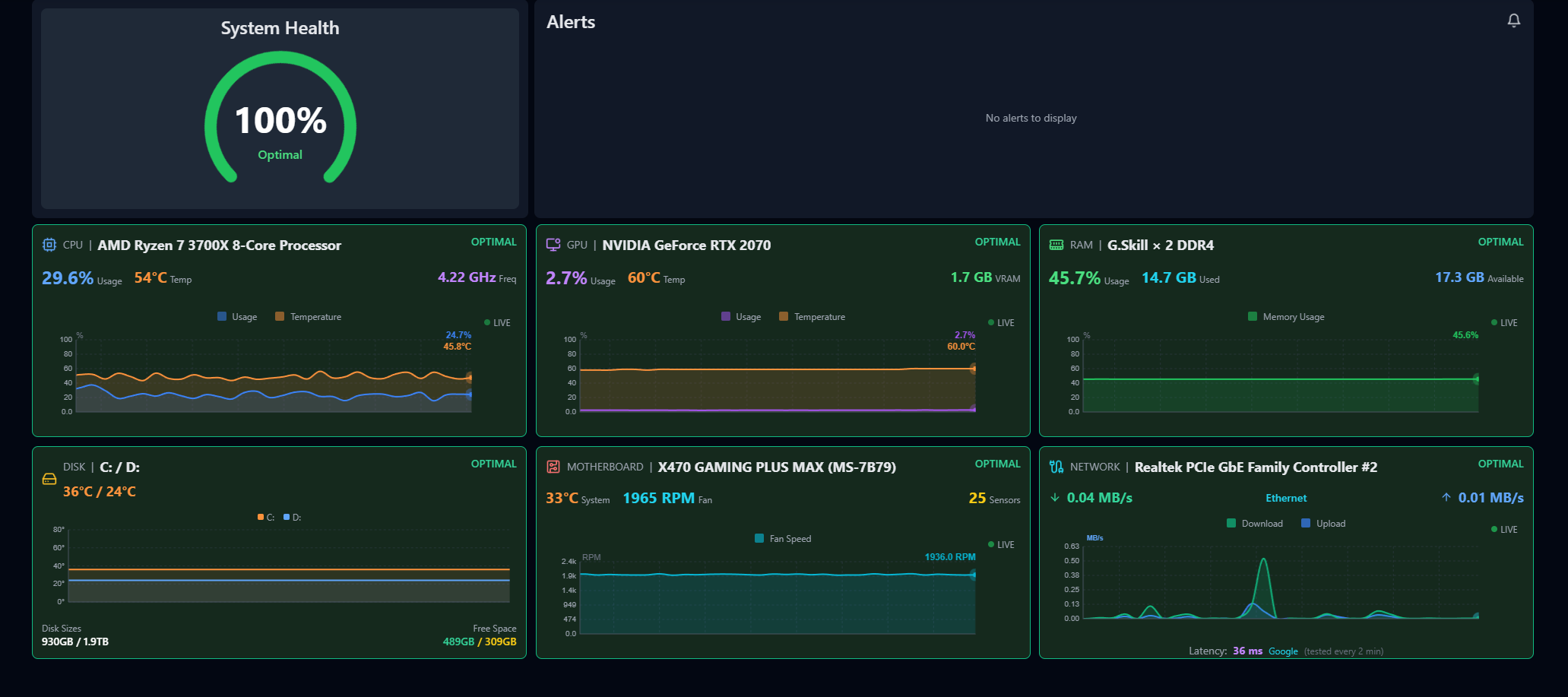Toggle the Memory Usage legend on RAM chart
Viewport: 1568px width, 697px height.
(1286, 316)
